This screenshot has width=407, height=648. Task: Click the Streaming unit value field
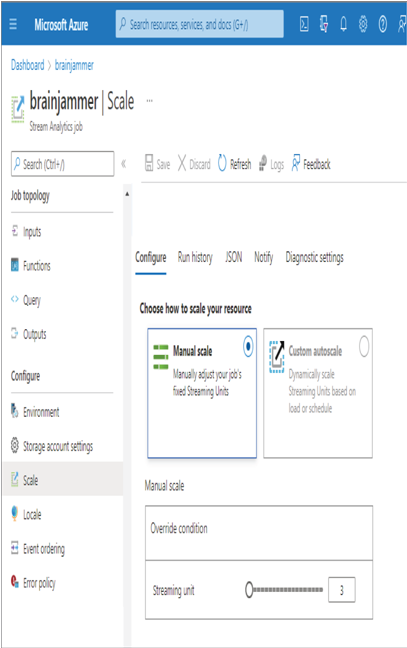[341, 590]
